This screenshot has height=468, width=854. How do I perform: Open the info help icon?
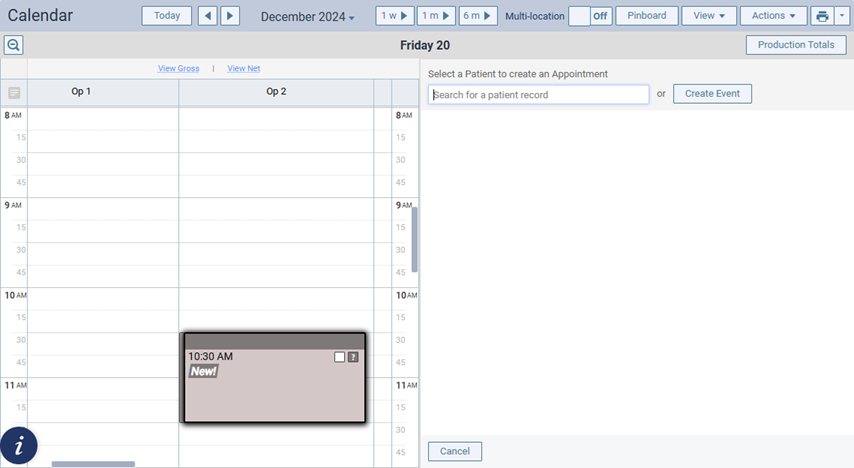pyautogui.click(x=19, y=445)
